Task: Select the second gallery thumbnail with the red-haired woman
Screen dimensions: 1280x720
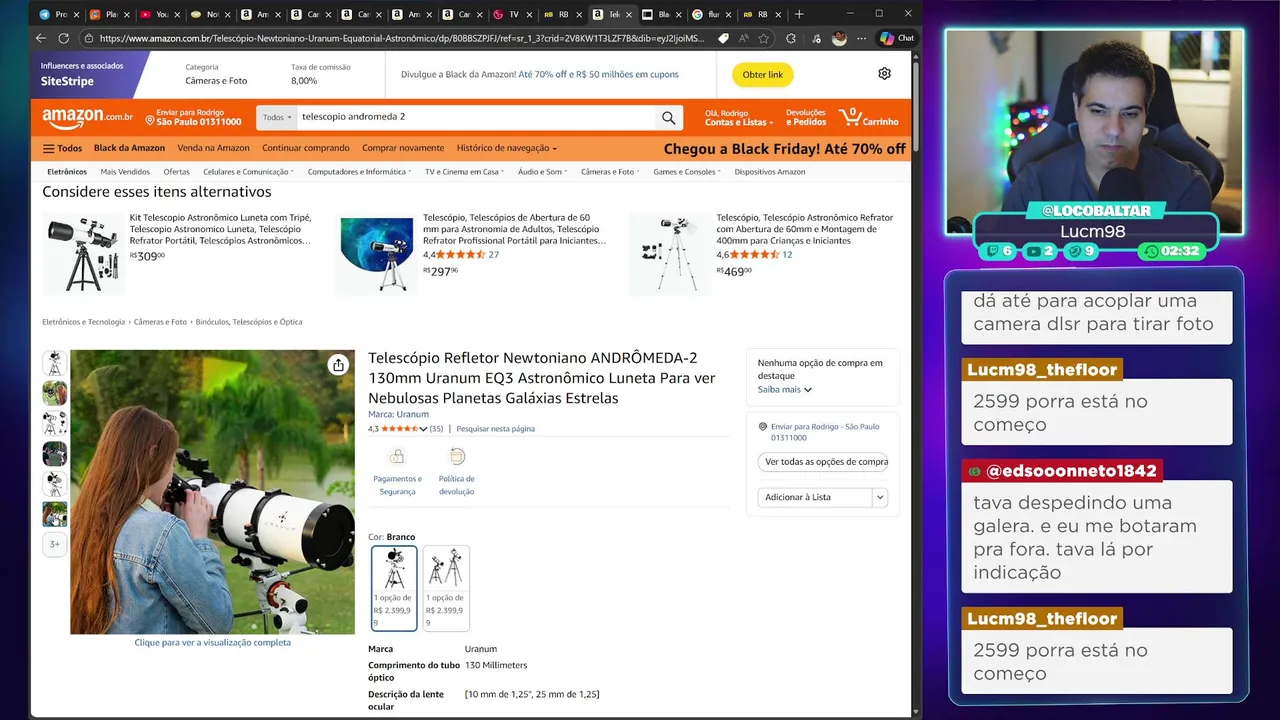Action: (55, 393)
